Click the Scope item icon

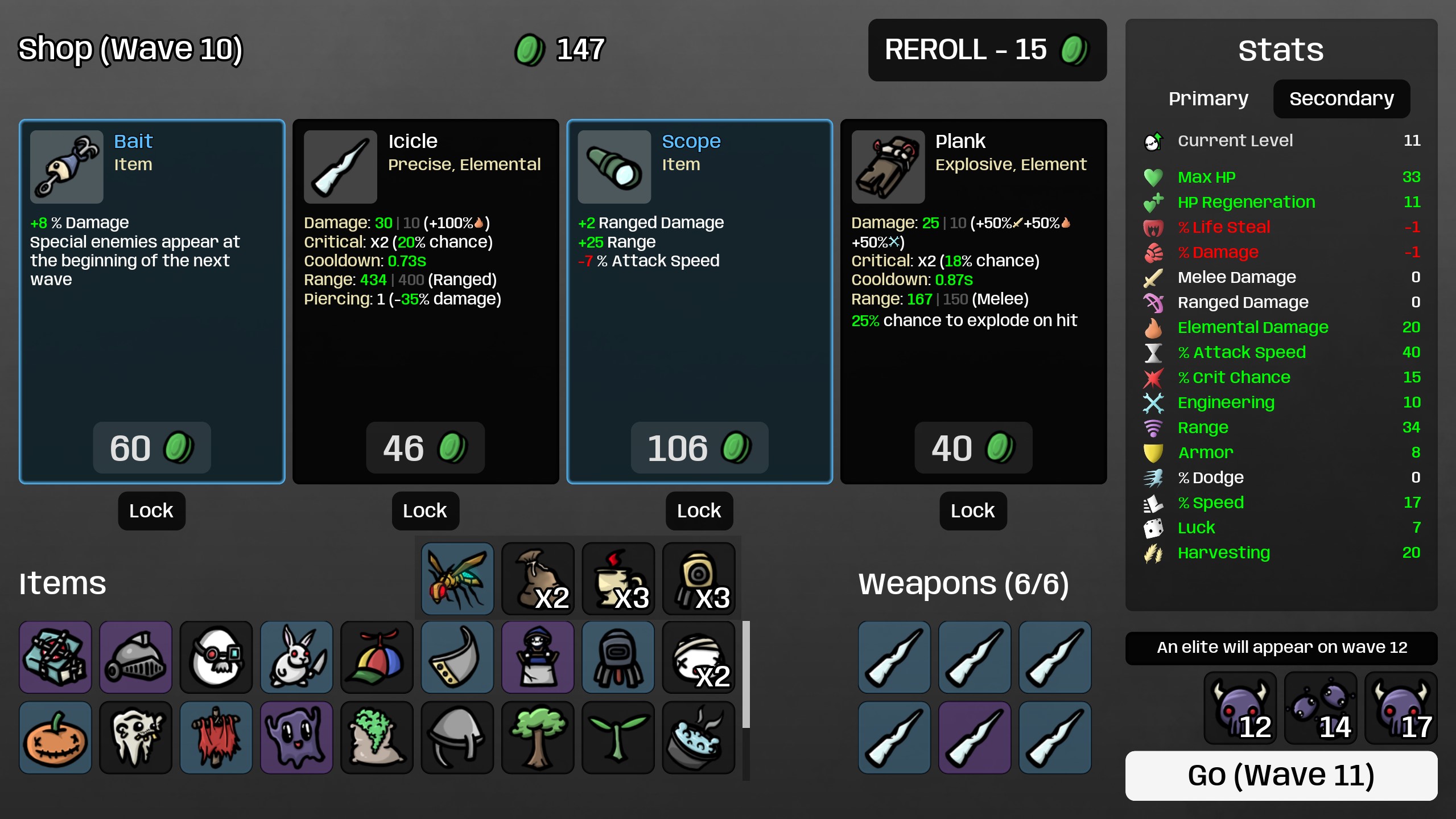[x=614, y=167]
